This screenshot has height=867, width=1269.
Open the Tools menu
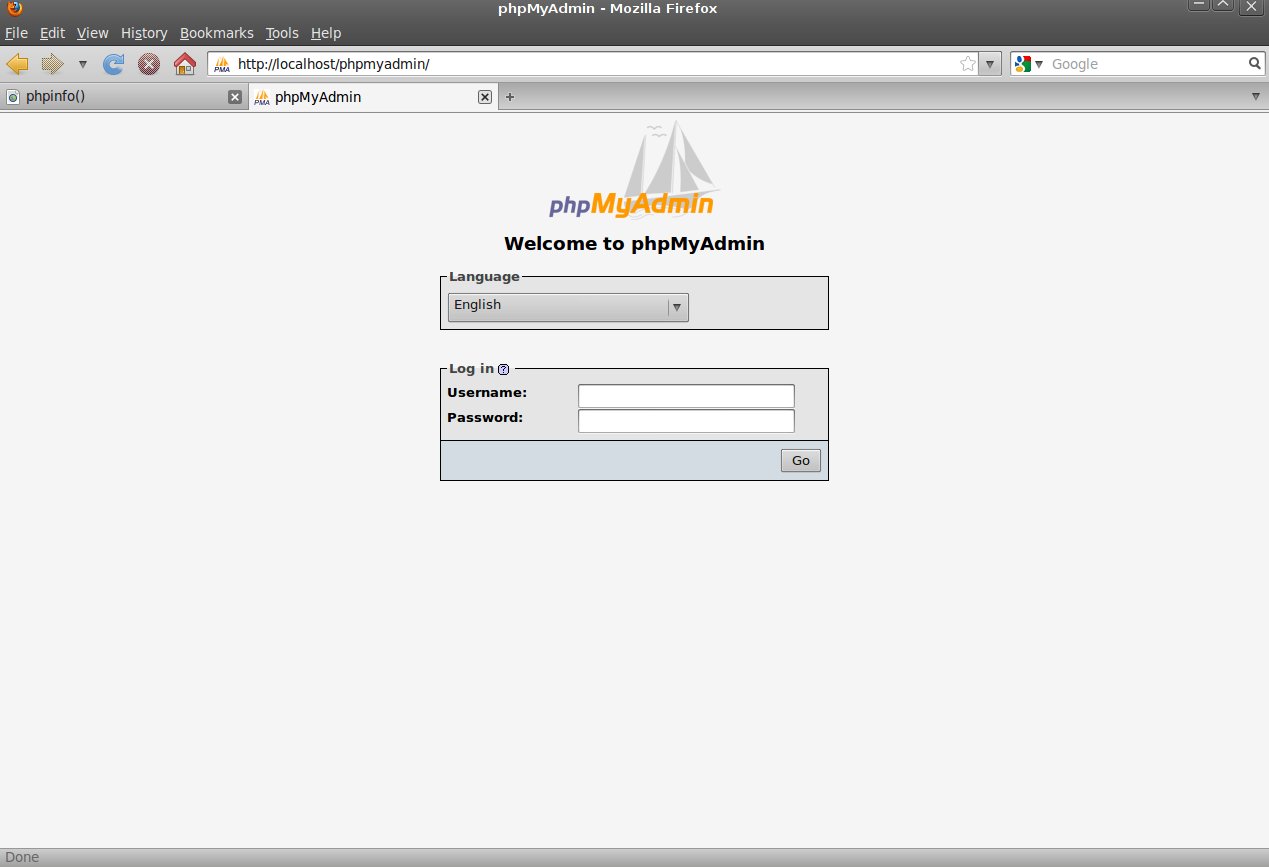pos(282,33)
